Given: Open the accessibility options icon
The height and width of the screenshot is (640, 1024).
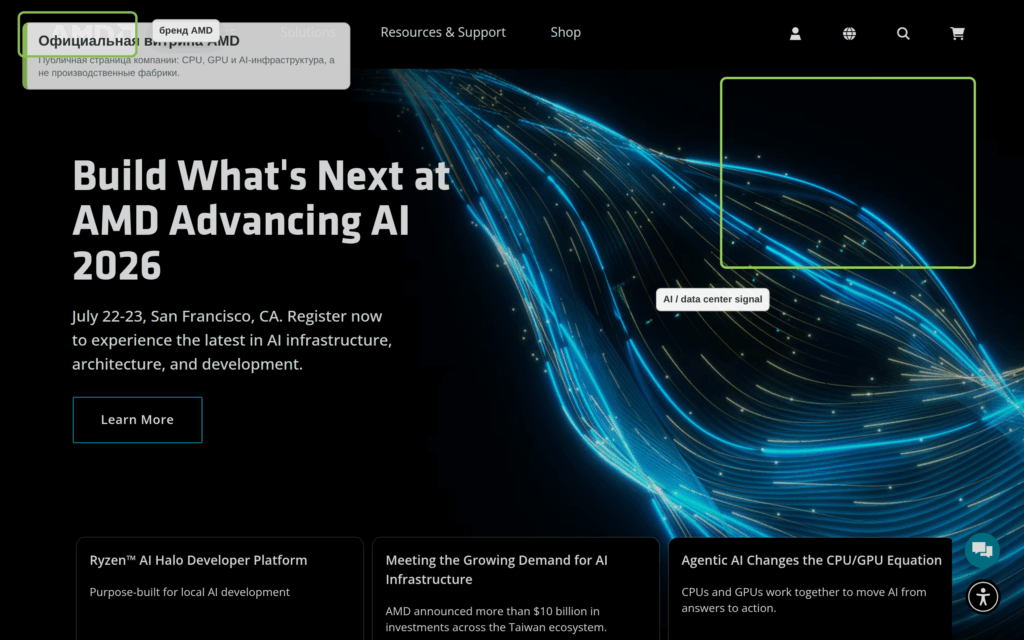Looking at the screenshot, I should (x=983, y=597).
